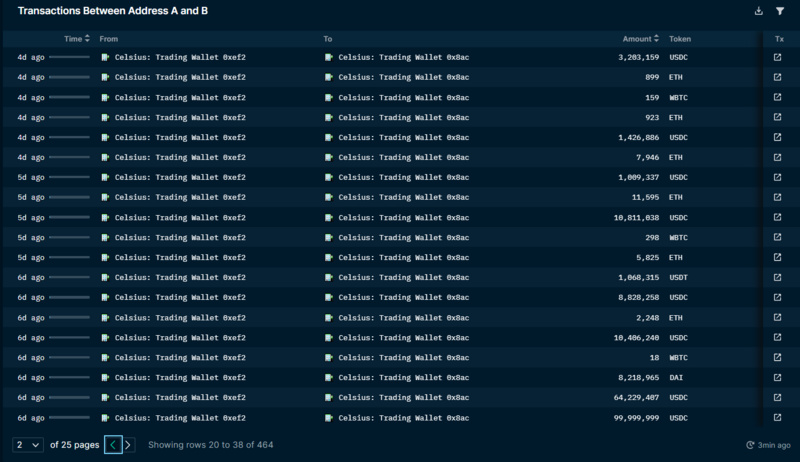Click the refresh icon beside 3min ago

tap(750, 445)
